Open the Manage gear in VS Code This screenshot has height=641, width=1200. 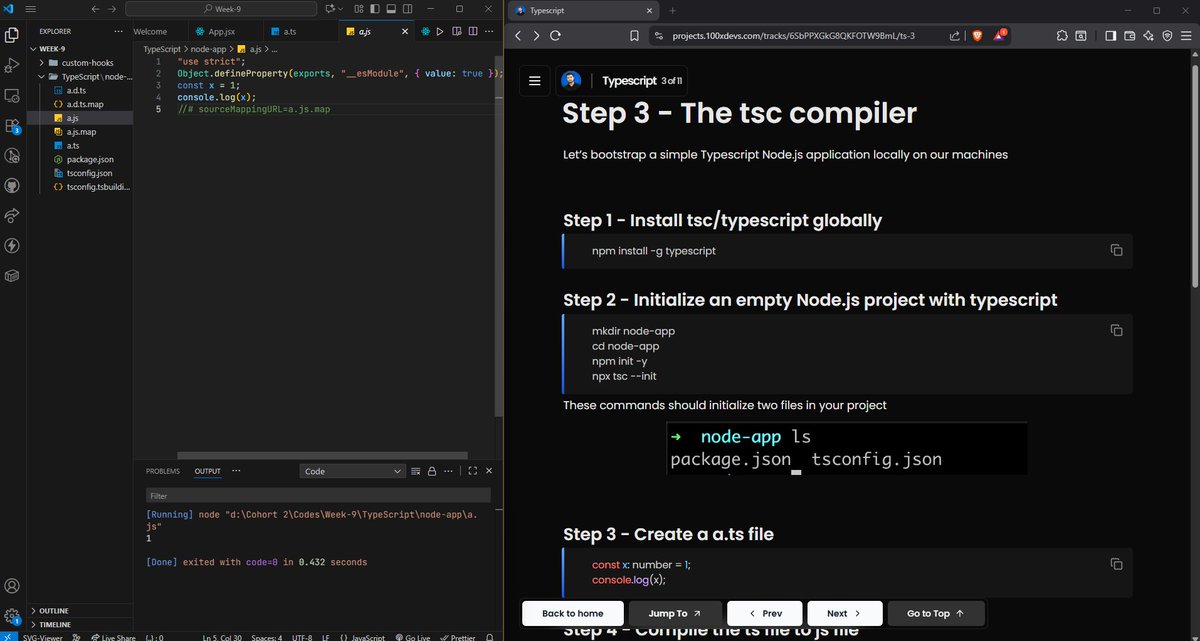coord(12,616)
